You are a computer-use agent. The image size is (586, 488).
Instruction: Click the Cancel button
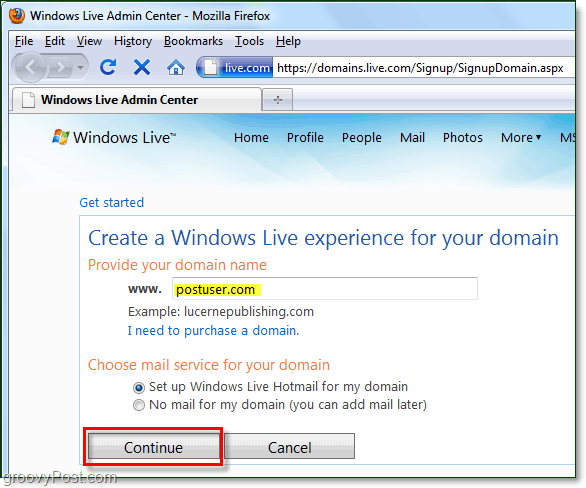[x=290, y=447]
